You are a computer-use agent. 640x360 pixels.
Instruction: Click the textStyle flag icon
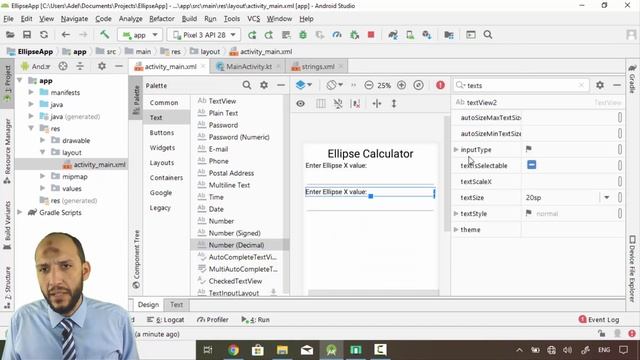[x=529, y=213]
